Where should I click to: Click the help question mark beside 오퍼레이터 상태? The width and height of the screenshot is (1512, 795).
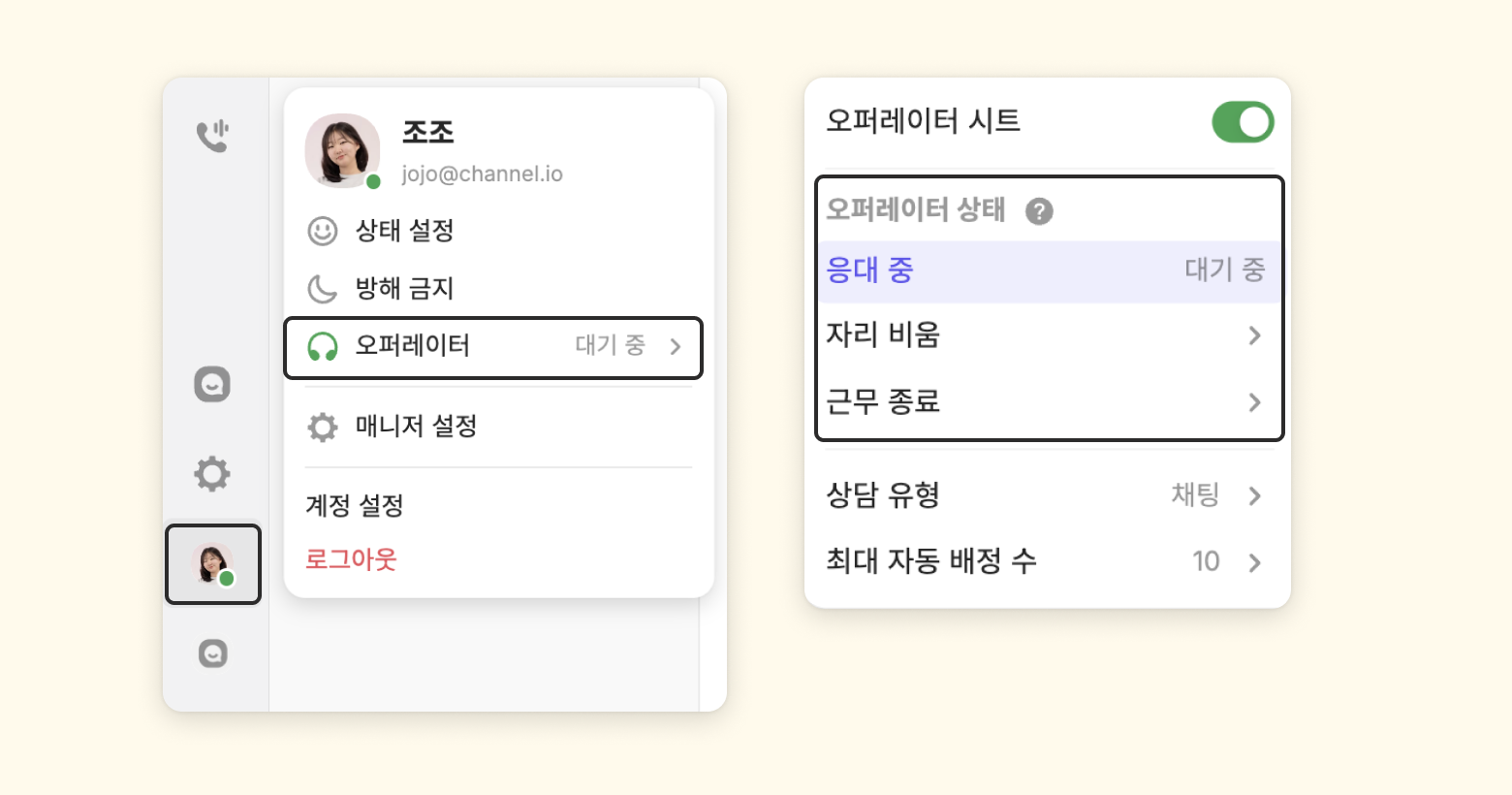1039,211
